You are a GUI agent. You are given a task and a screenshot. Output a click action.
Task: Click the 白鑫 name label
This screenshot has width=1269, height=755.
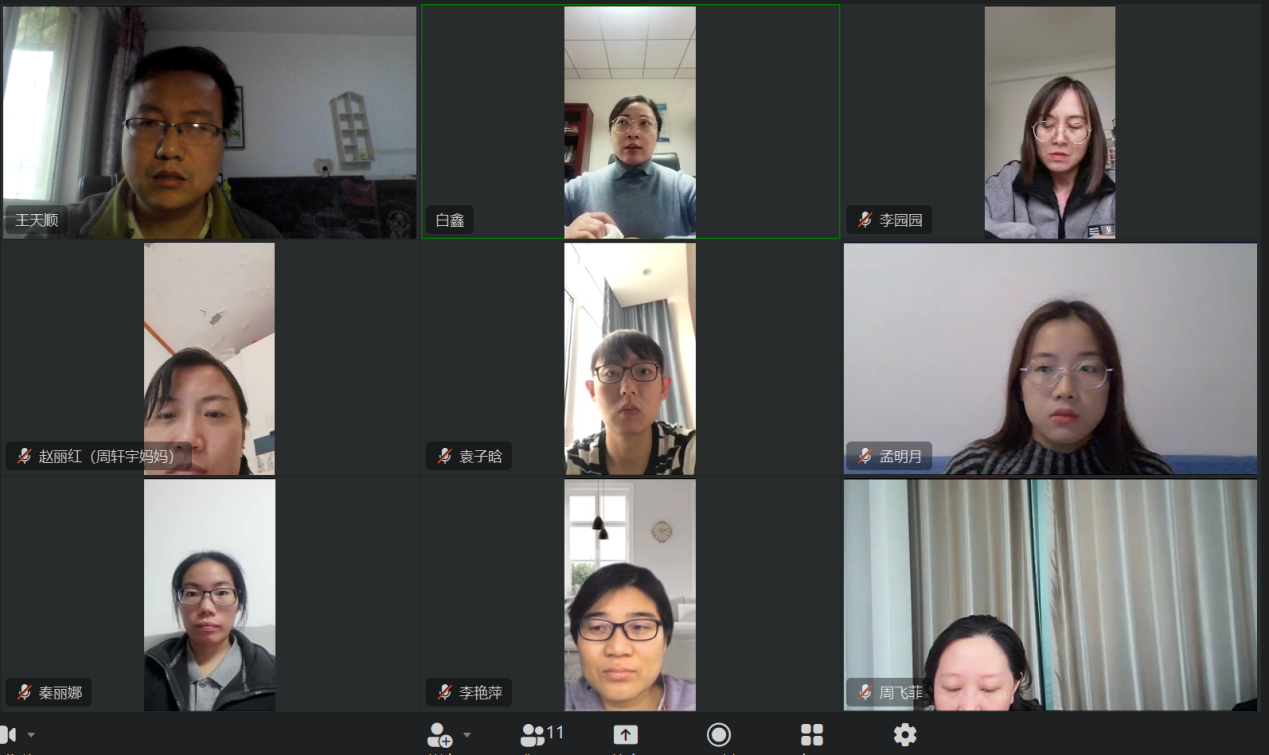pyautogui.click(x=450, y=220)
